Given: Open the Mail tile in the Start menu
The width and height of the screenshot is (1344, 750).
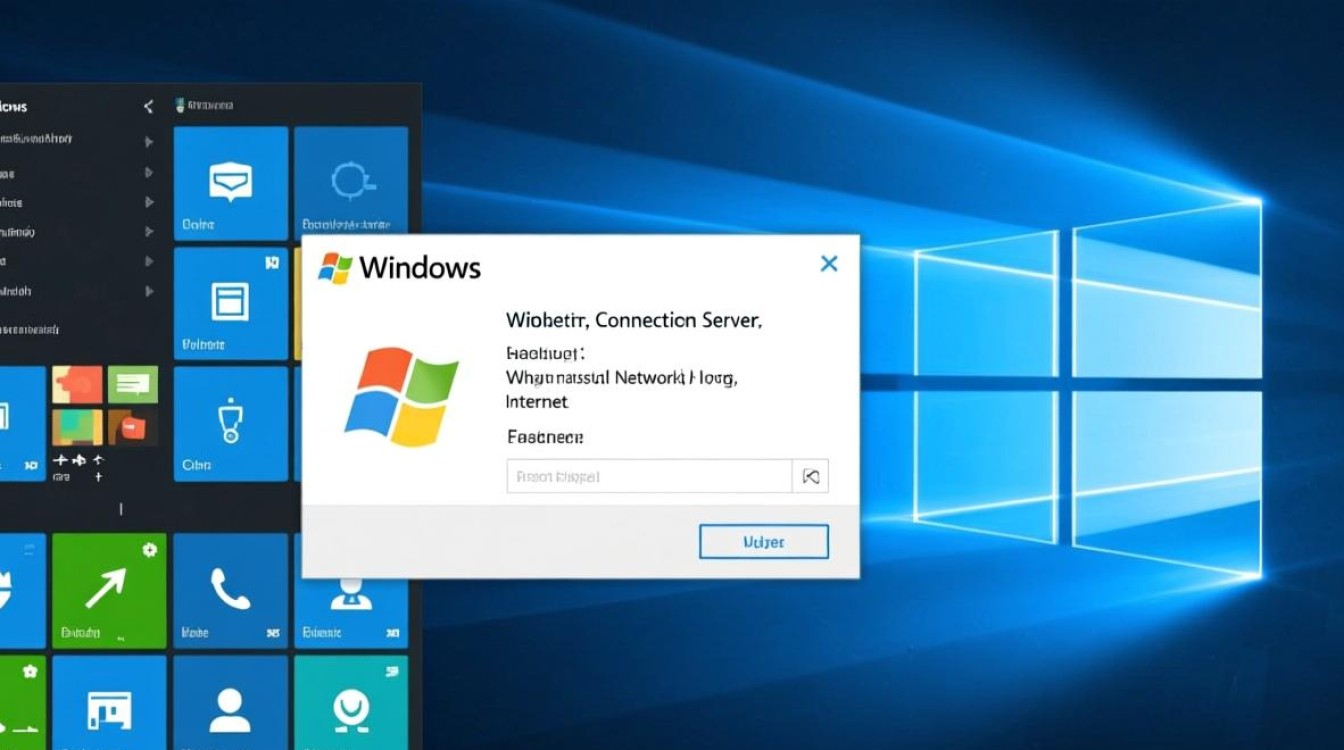Looking at the screenshot, I should [x=230, y=182].
